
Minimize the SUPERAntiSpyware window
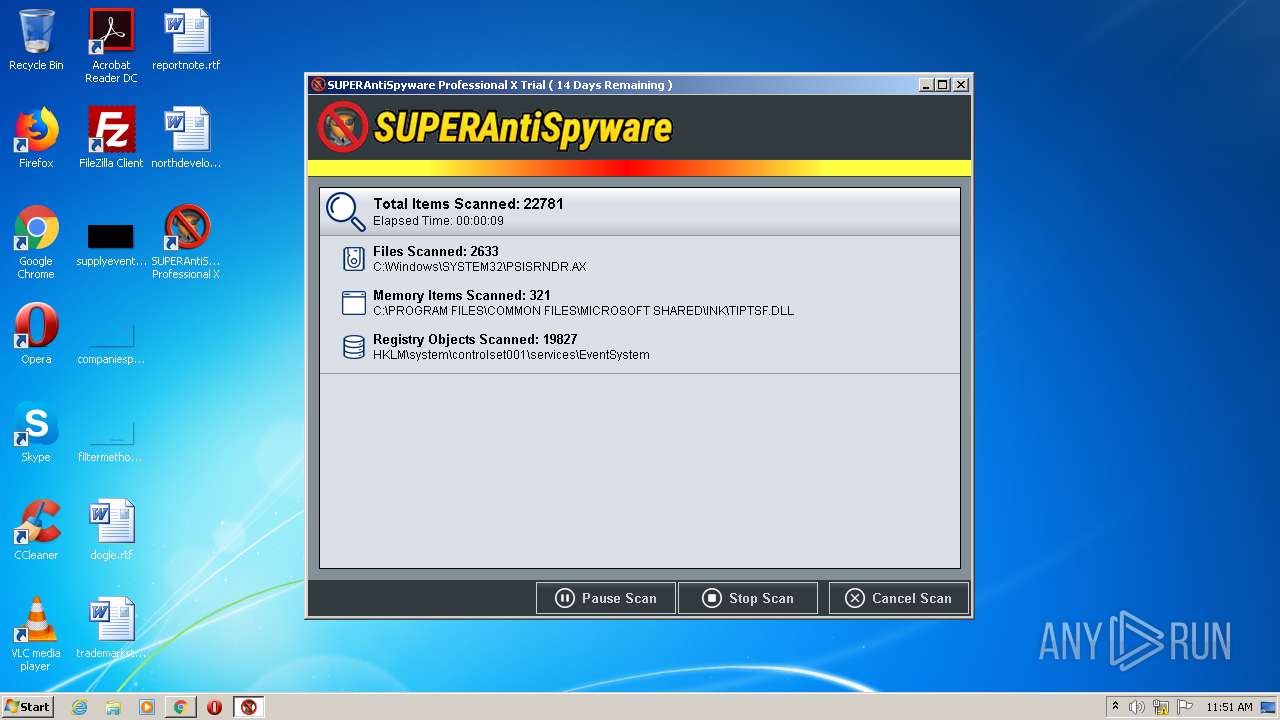point(926,85)
